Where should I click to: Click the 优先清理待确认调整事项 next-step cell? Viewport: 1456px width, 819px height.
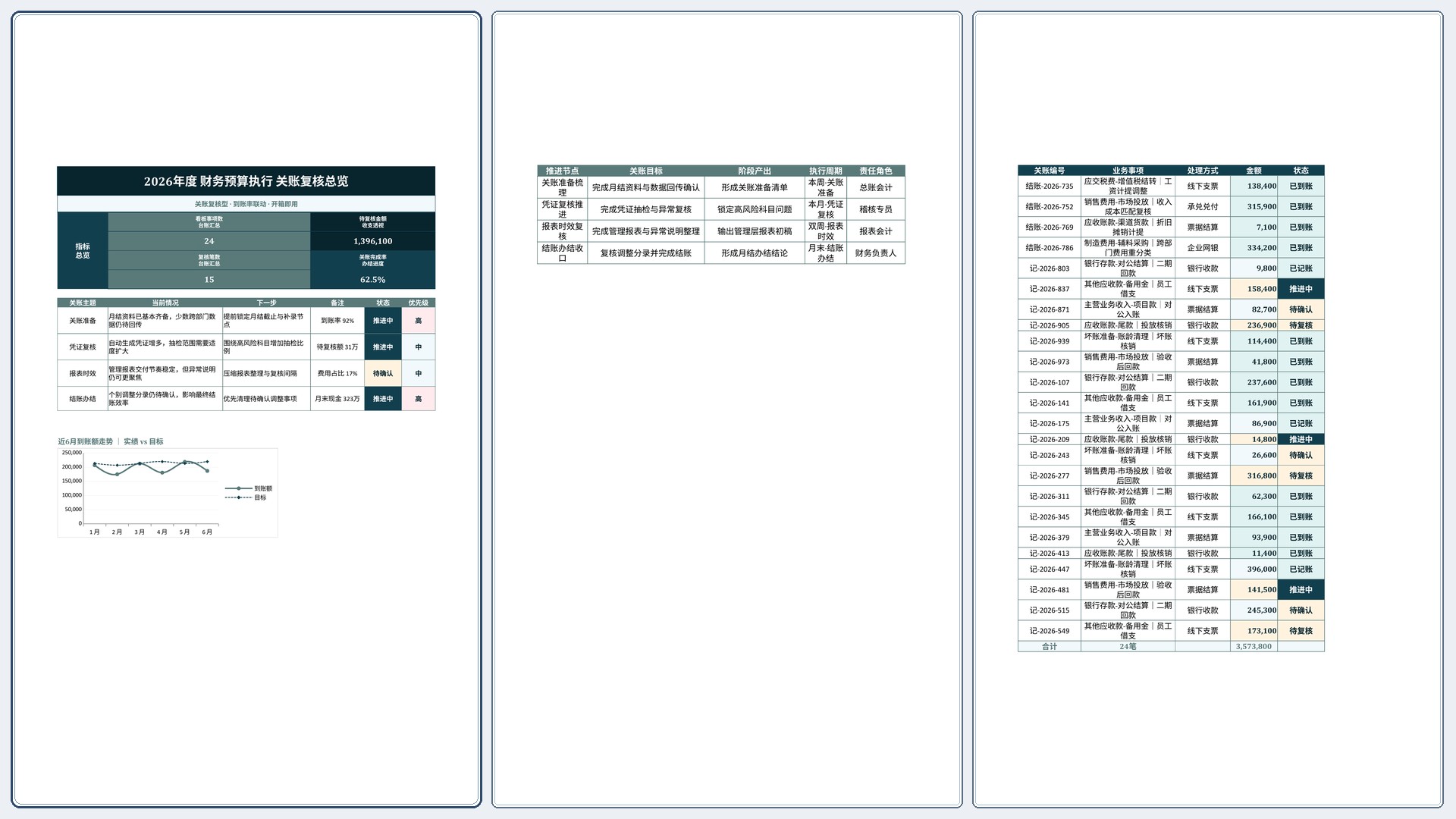pyautogui.click(x=266, y=399)
